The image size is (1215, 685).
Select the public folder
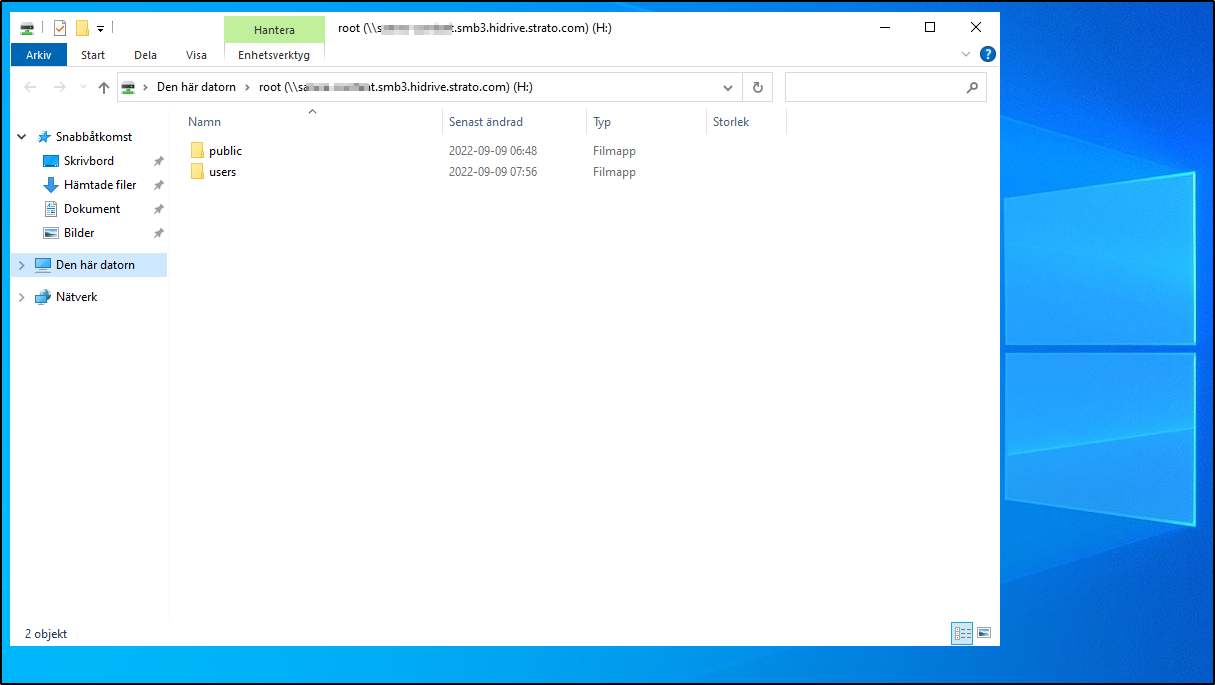coord(225,151)
